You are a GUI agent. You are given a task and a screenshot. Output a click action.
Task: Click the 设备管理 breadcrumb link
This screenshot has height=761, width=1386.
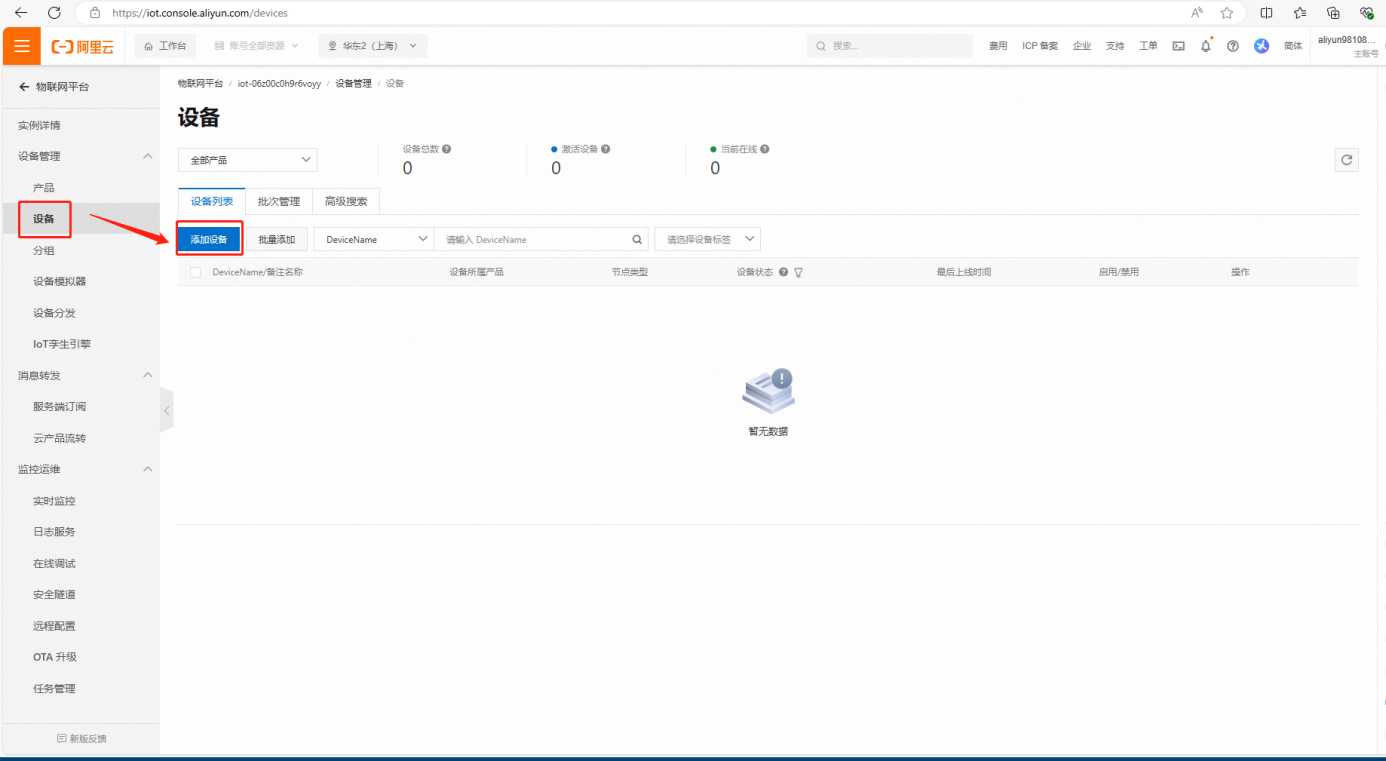353,83
